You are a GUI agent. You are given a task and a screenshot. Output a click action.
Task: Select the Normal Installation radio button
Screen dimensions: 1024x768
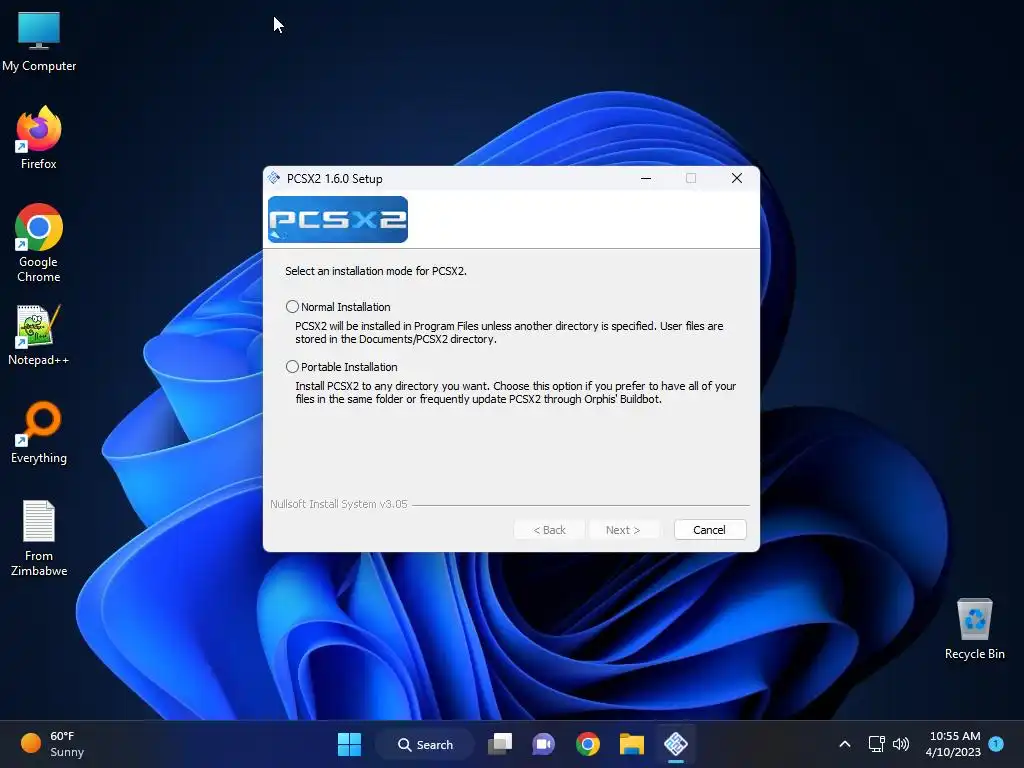pyautogui.click(x=292, y=307)
